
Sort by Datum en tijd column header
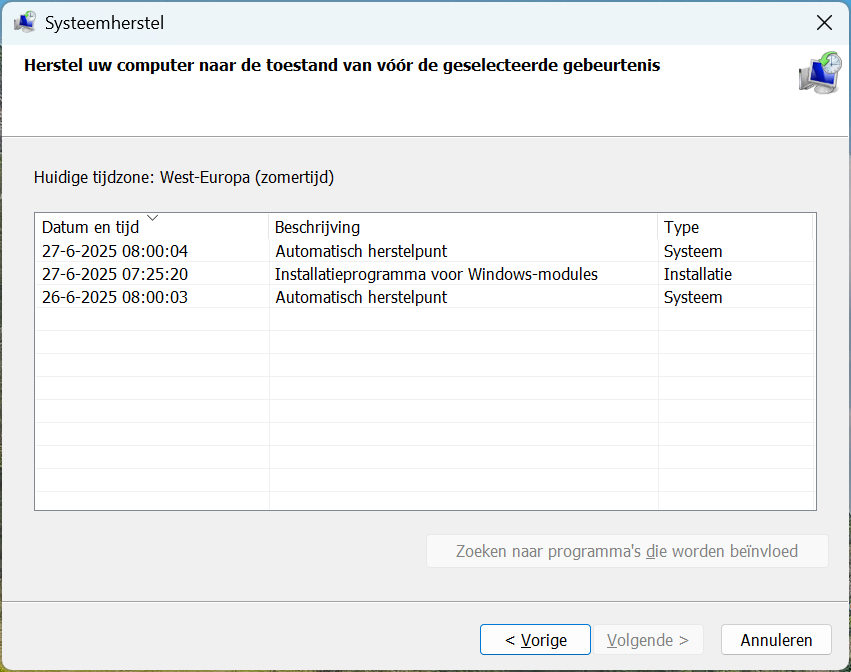[x=91, y=228]
